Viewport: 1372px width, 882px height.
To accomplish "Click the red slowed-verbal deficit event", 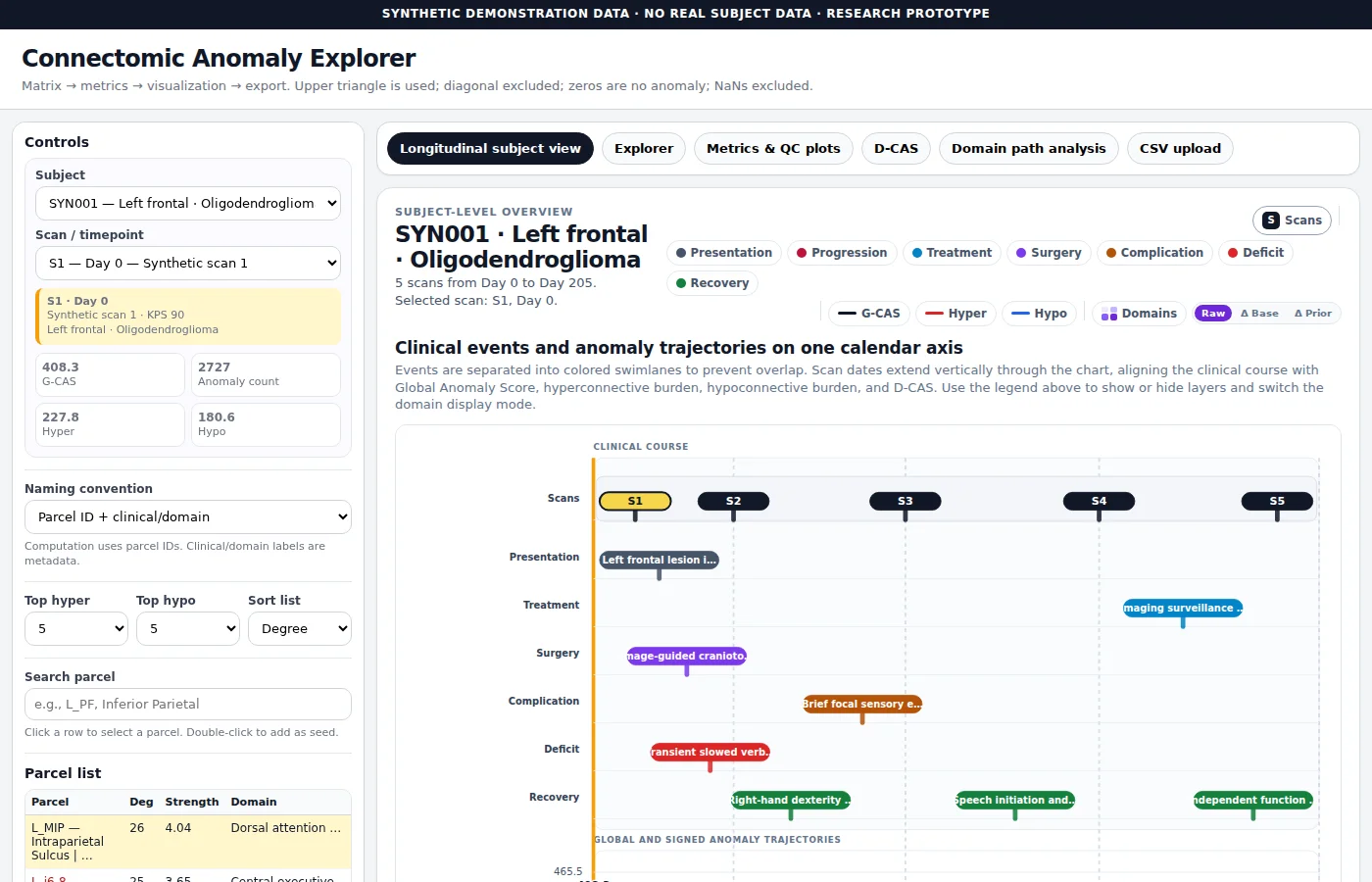I will 710,753.
